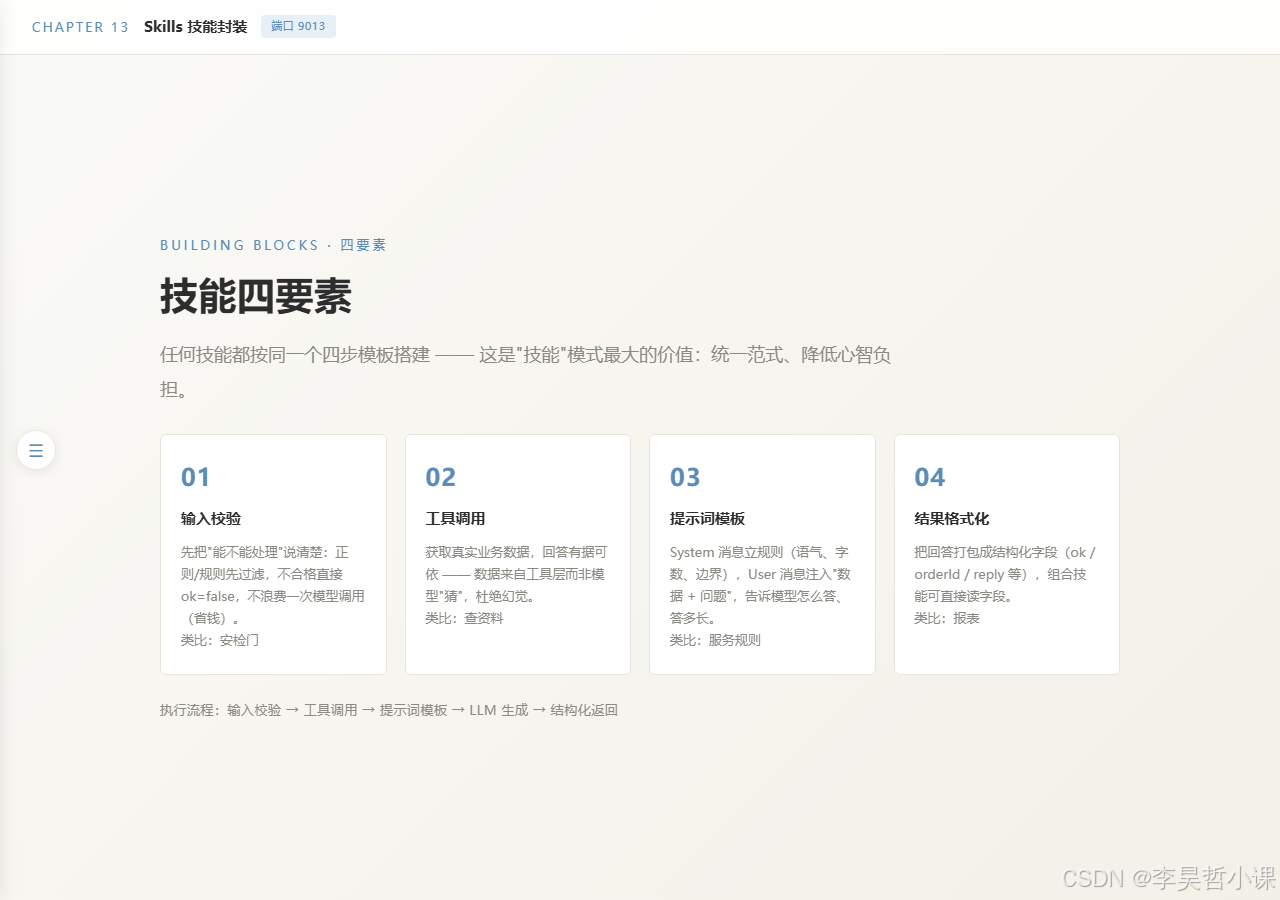The width and height of the screenshot is (1280, 900).
Task: Click the Skills 技能封装 header title
Action: click(195, 27)
